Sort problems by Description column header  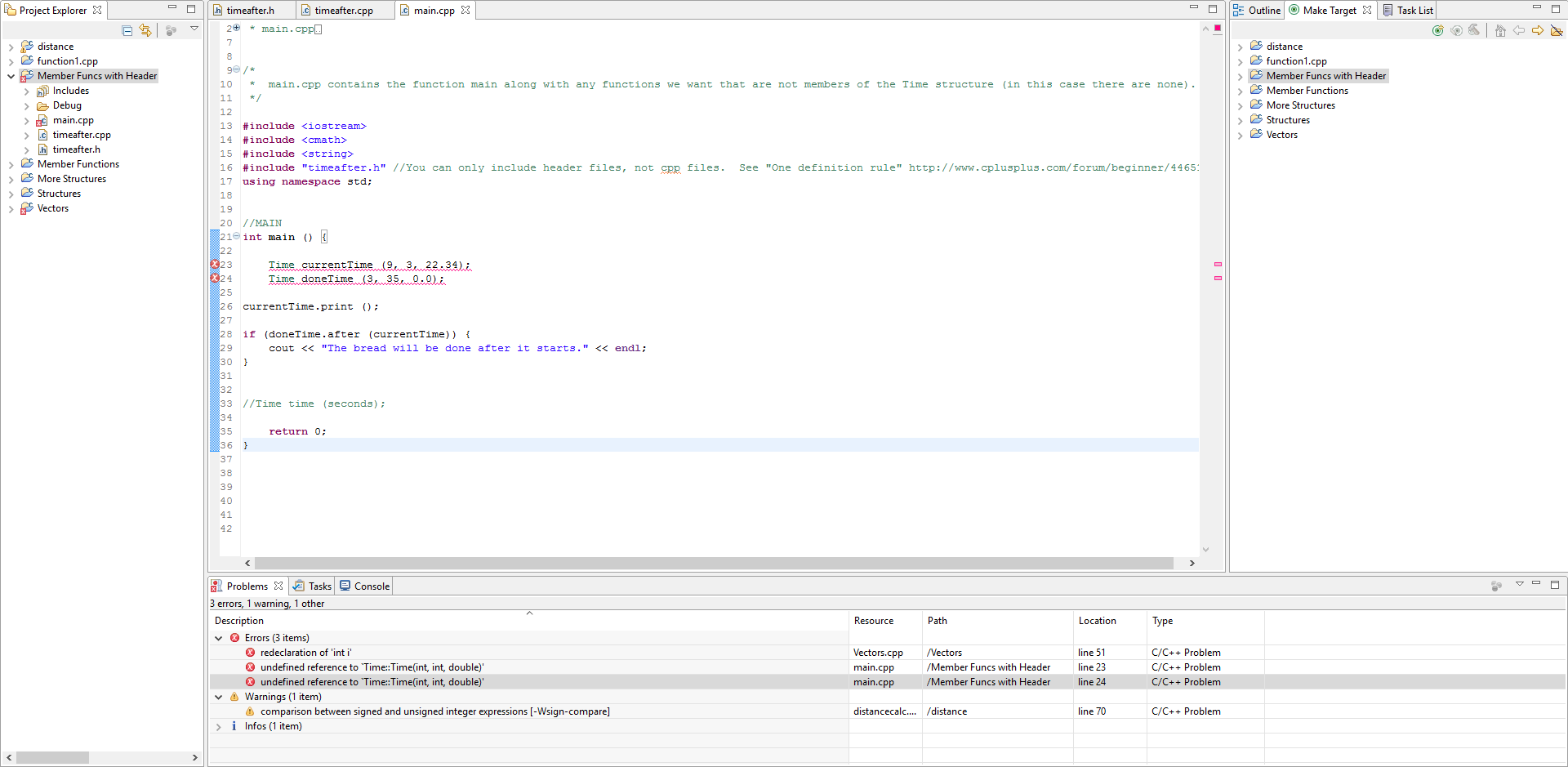[x=529, y=621]
